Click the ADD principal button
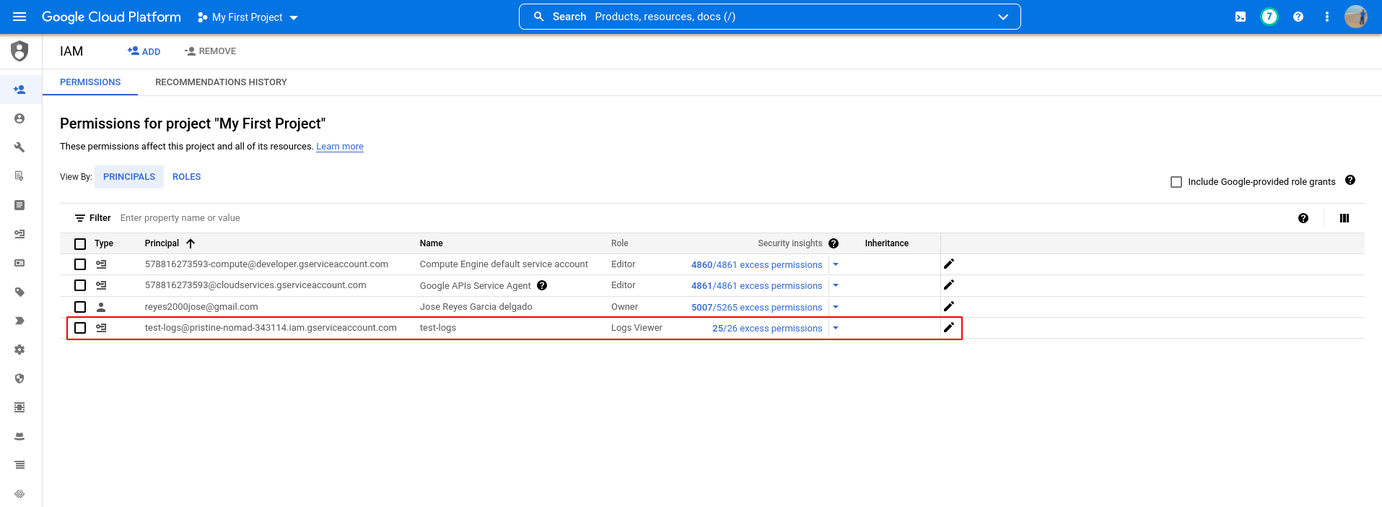 (x=144, y=51)
